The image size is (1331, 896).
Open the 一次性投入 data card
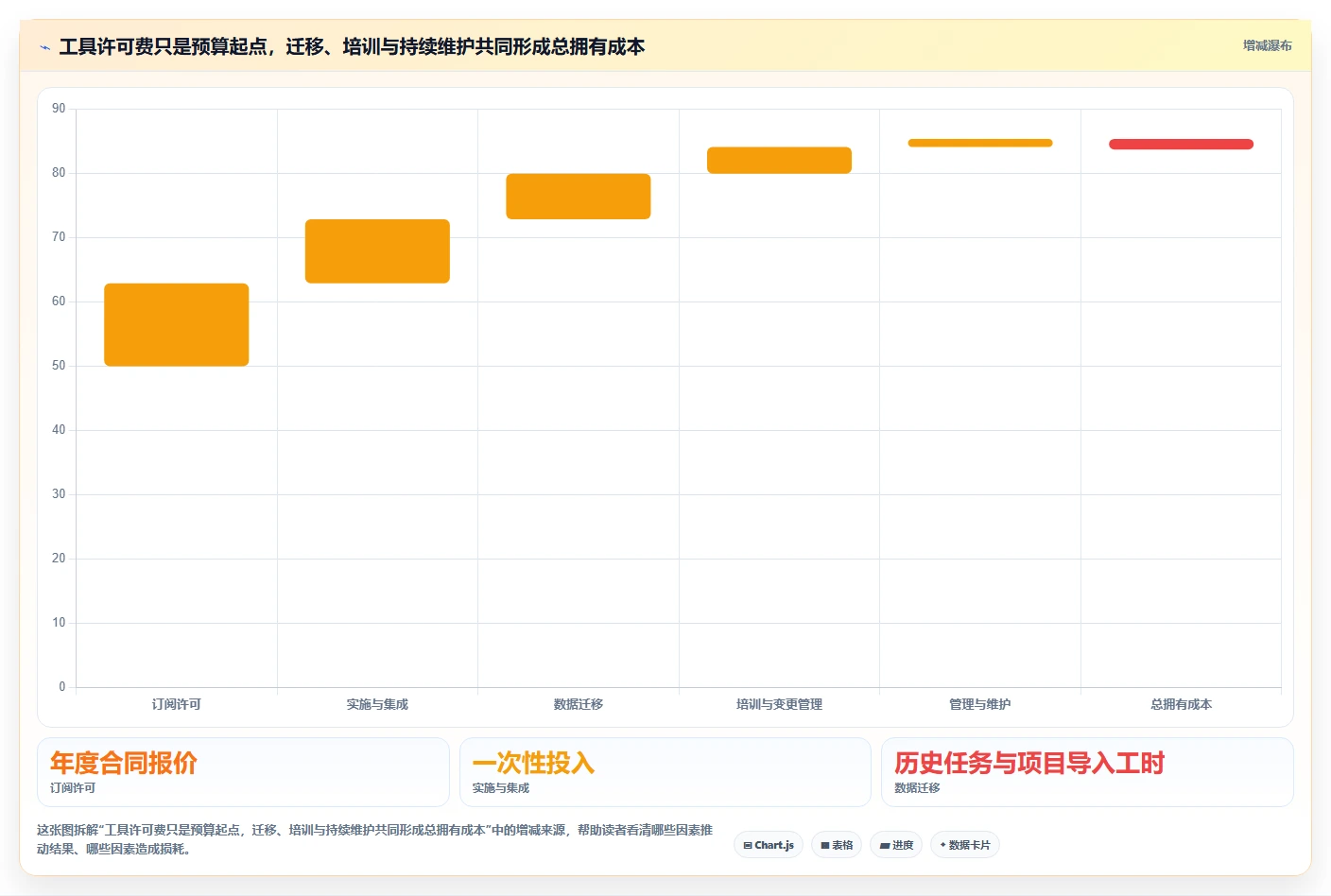tap(665, 772)
